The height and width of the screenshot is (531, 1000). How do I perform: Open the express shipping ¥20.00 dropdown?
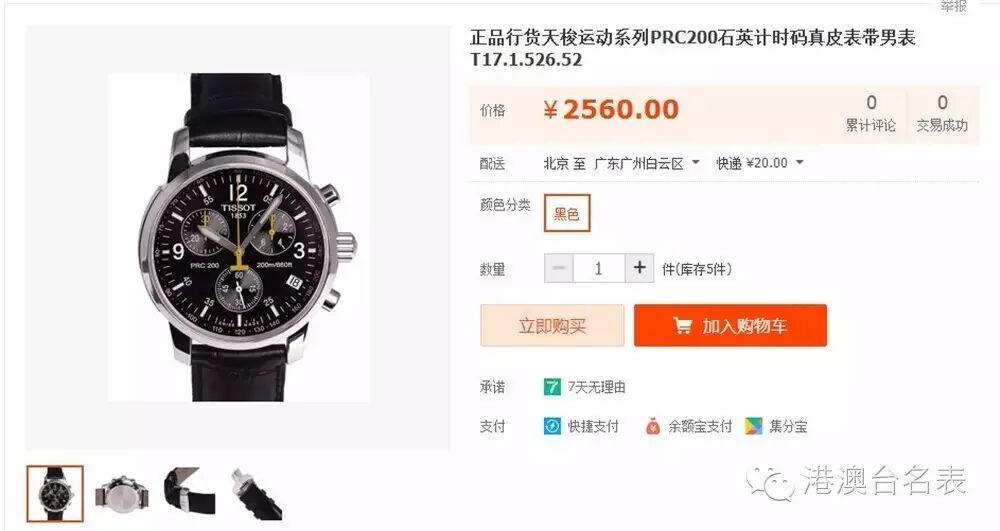(759, 163)
